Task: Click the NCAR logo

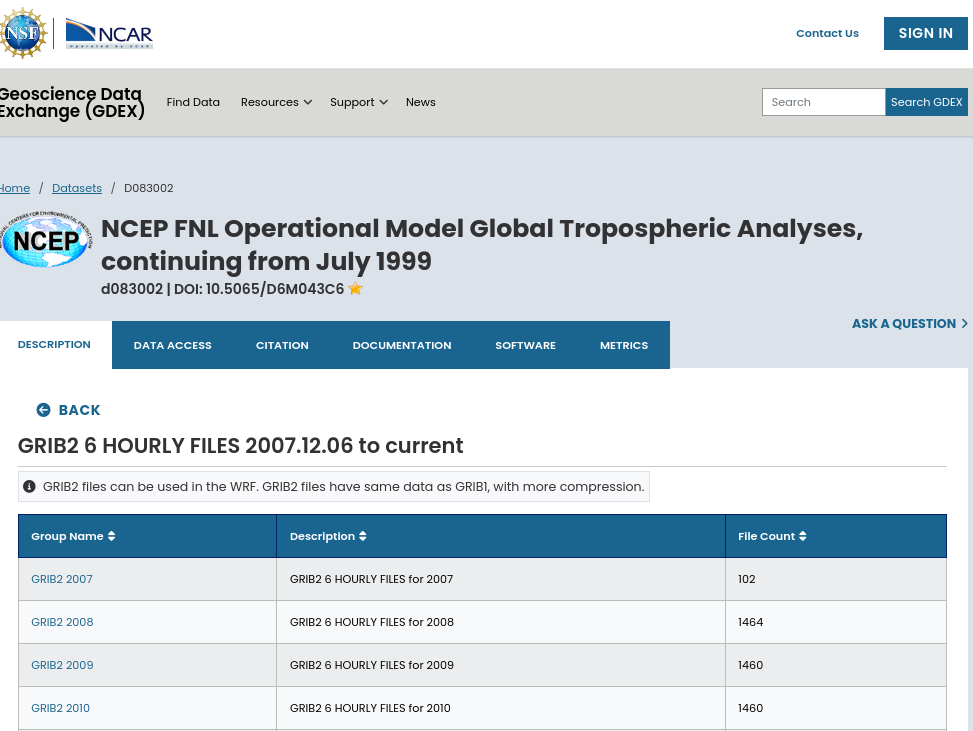Action: [x=109, y=34]
